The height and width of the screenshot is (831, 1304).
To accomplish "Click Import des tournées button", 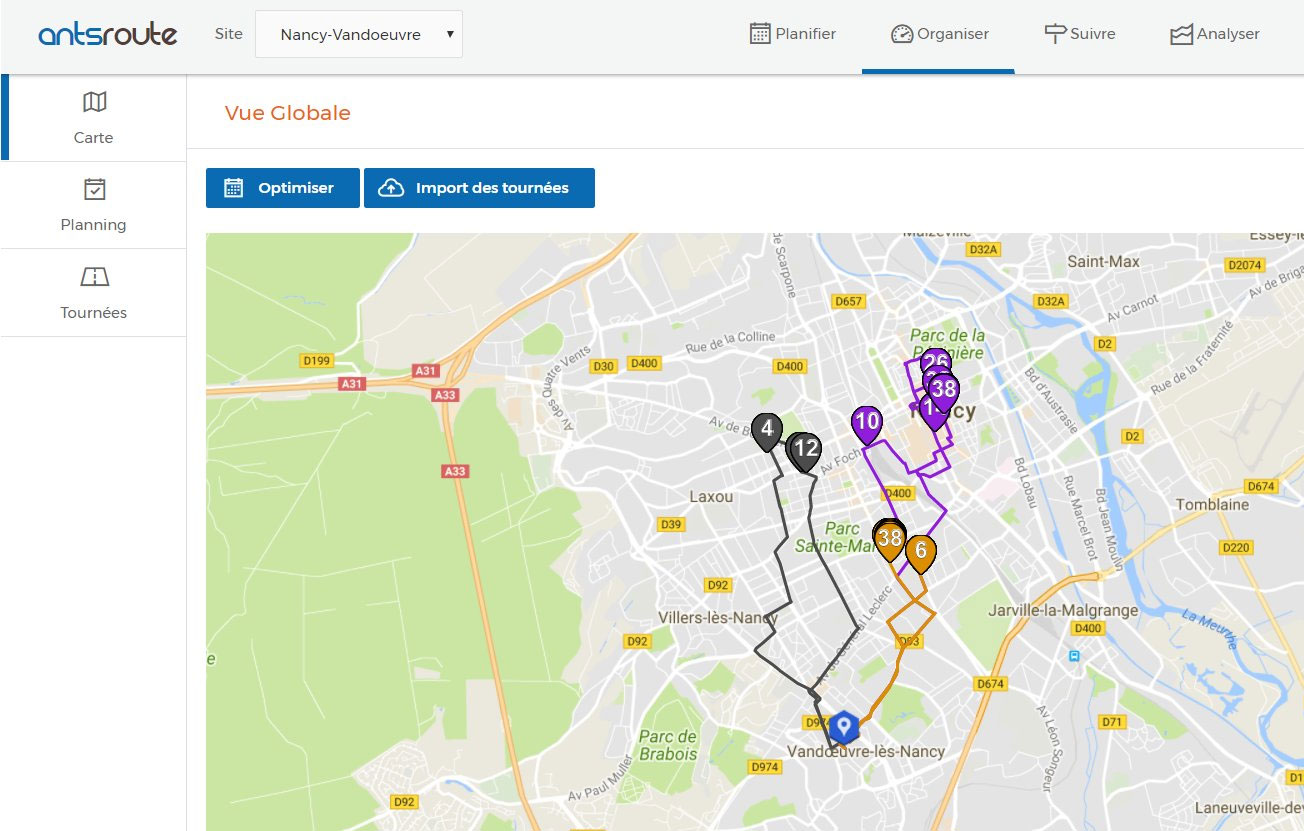I will click(x=479, y=188).
